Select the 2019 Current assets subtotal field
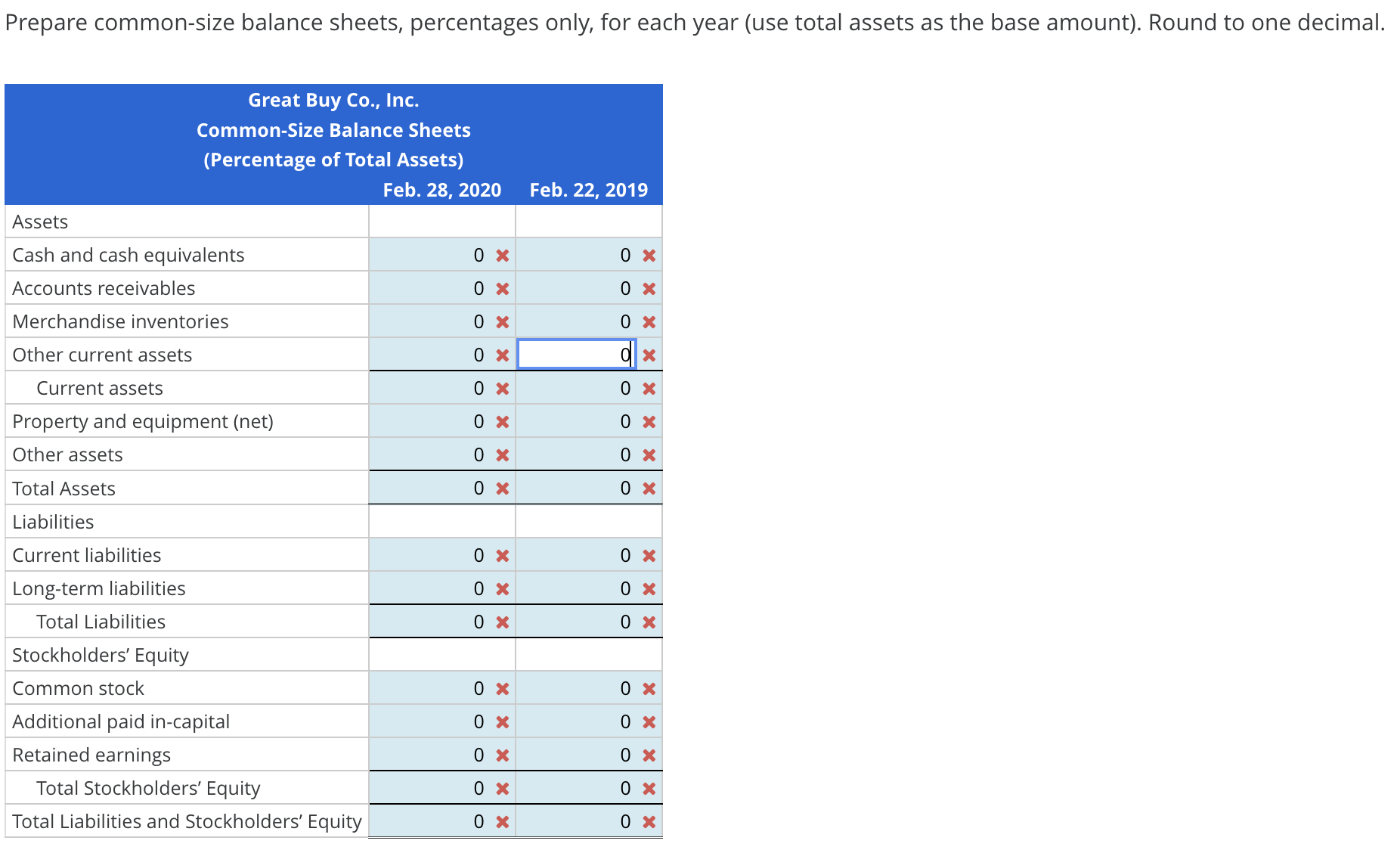 (576, 388)
